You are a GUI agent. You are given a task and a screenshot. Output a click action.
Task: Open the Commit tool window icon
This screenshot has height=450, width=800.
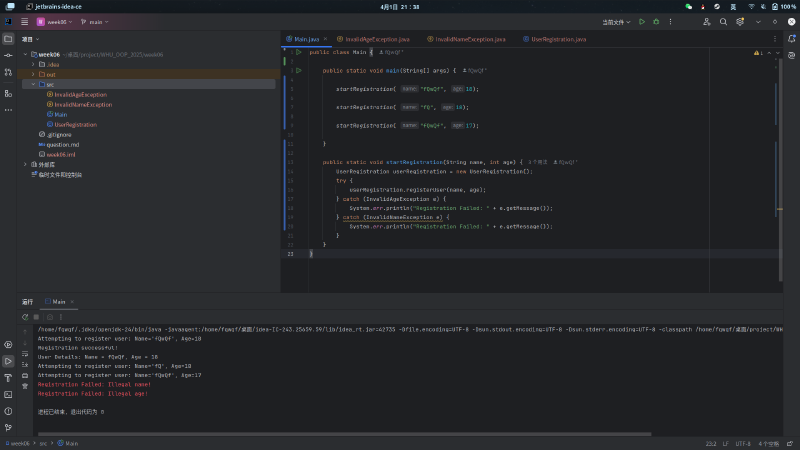point(8,55)
